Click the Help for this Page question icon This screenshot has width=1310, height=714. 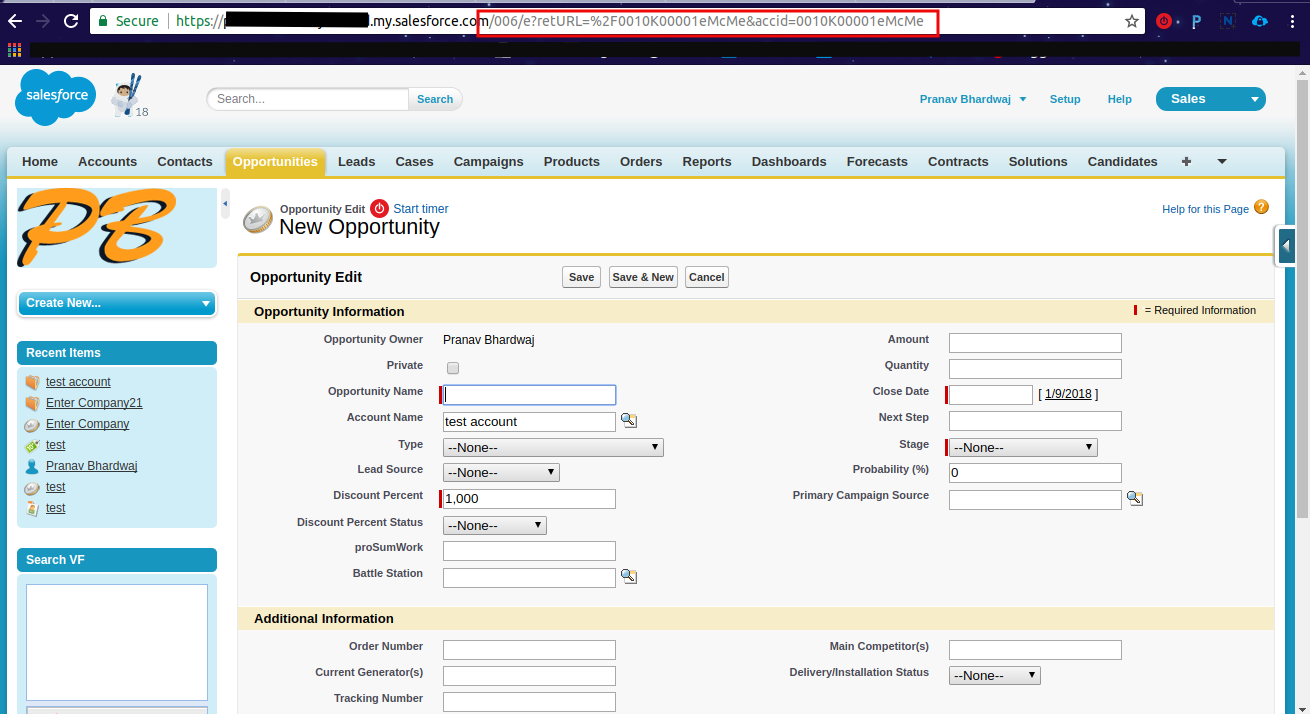point(1261,208)
